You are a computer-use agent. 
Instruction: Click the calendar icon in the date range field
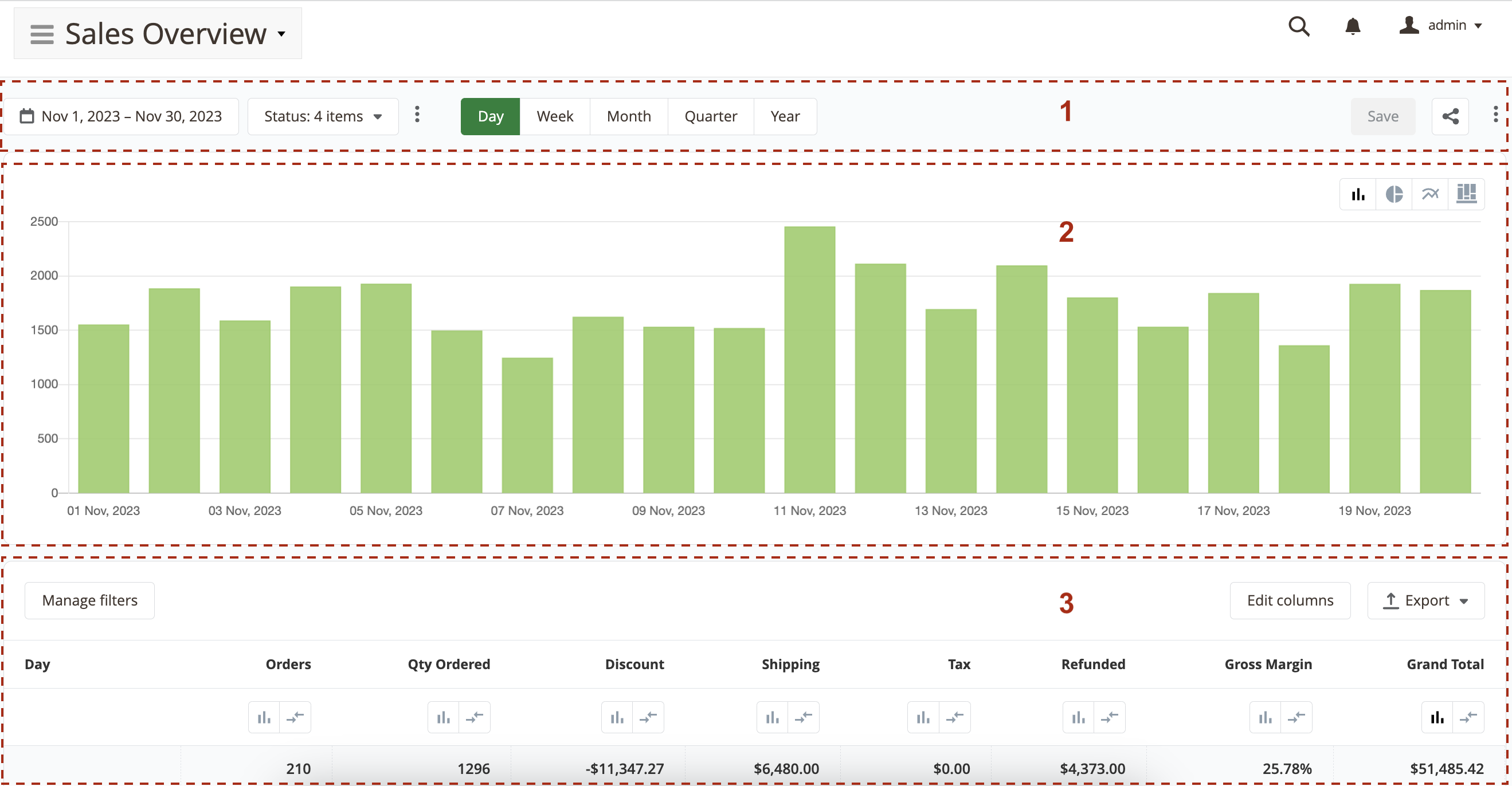pos(27,116)
